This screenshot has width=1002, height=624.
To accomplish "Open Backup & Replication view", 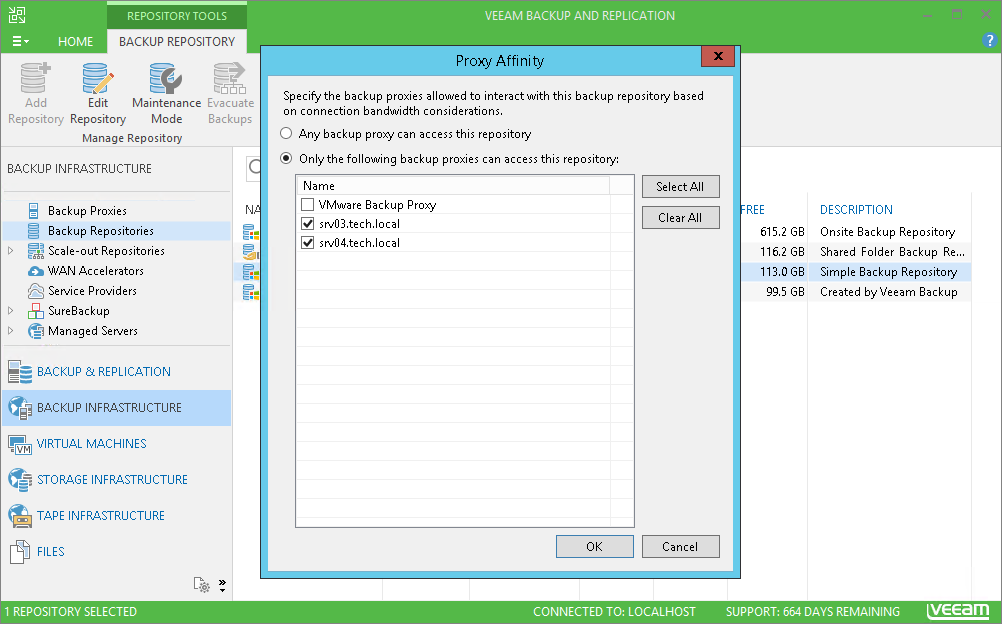I will (x=104, y=372).
